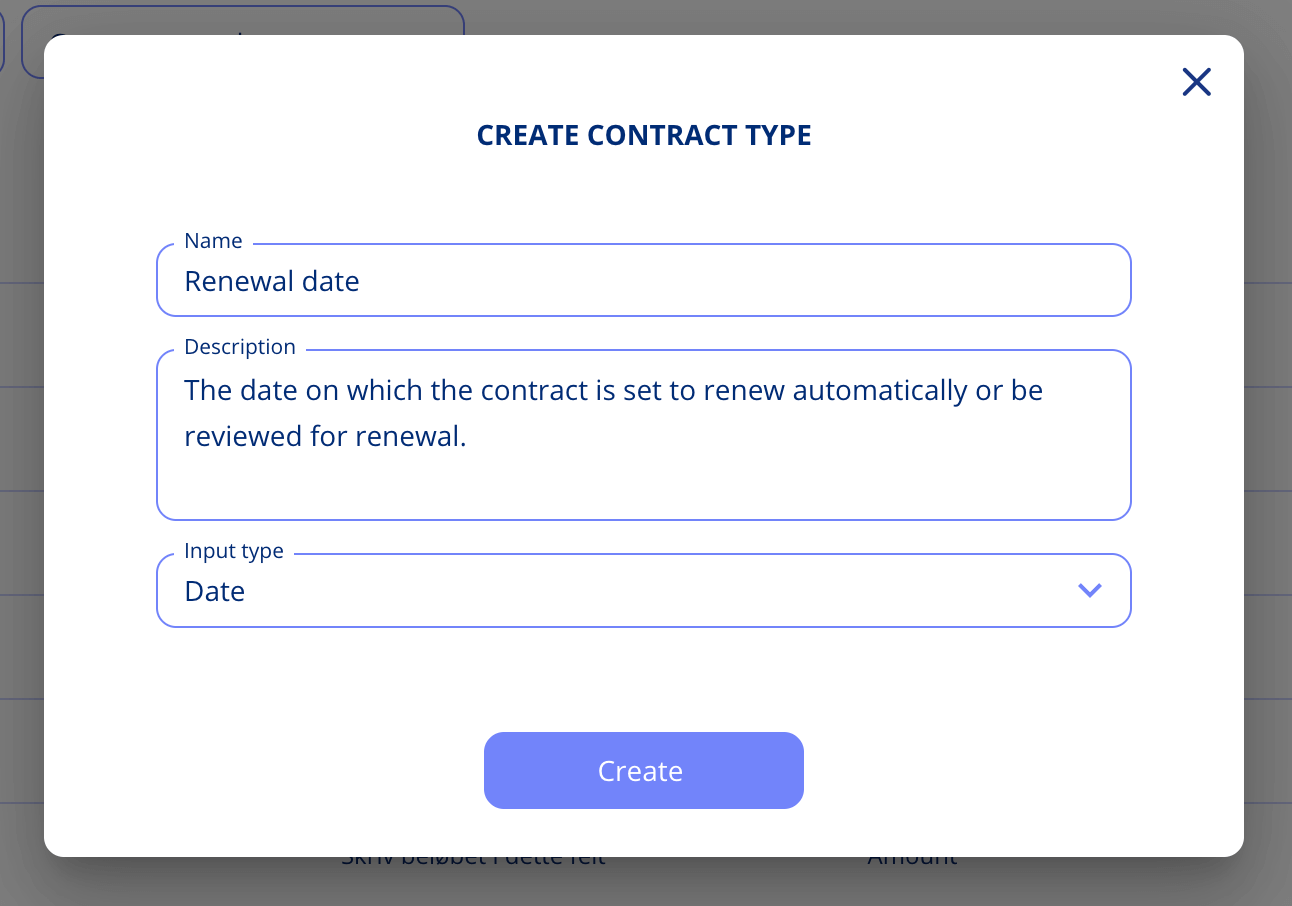Click the Description label above the text box
1292x906 pixels.
(239, 347)
